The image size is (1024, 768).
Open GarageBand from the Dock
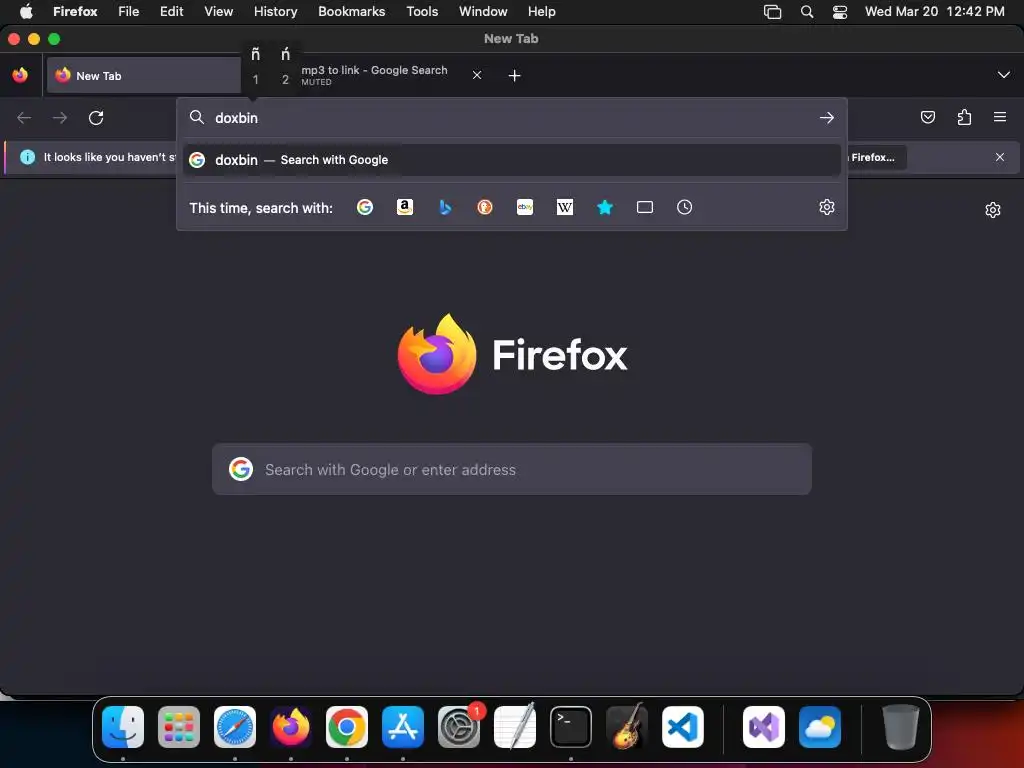pyautogui.click(x=627, y=727)
